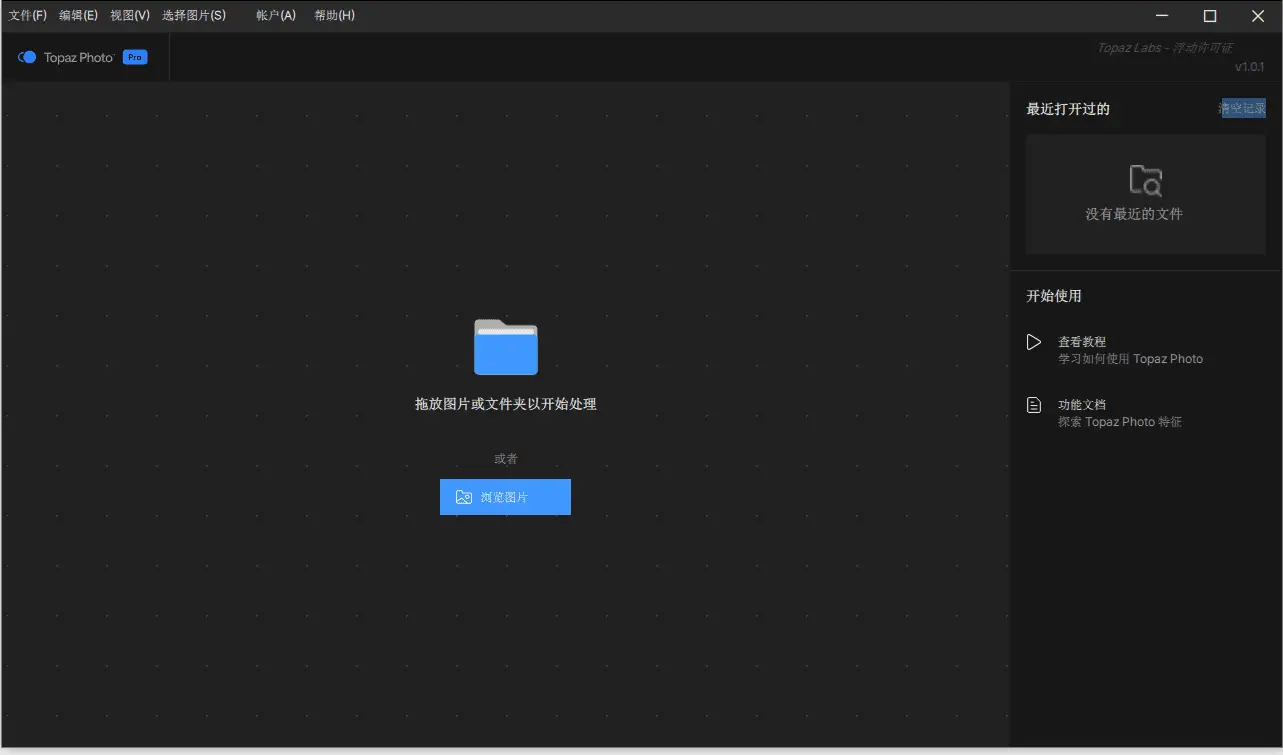Open the 帐户 menu

(x=274, y=15)
